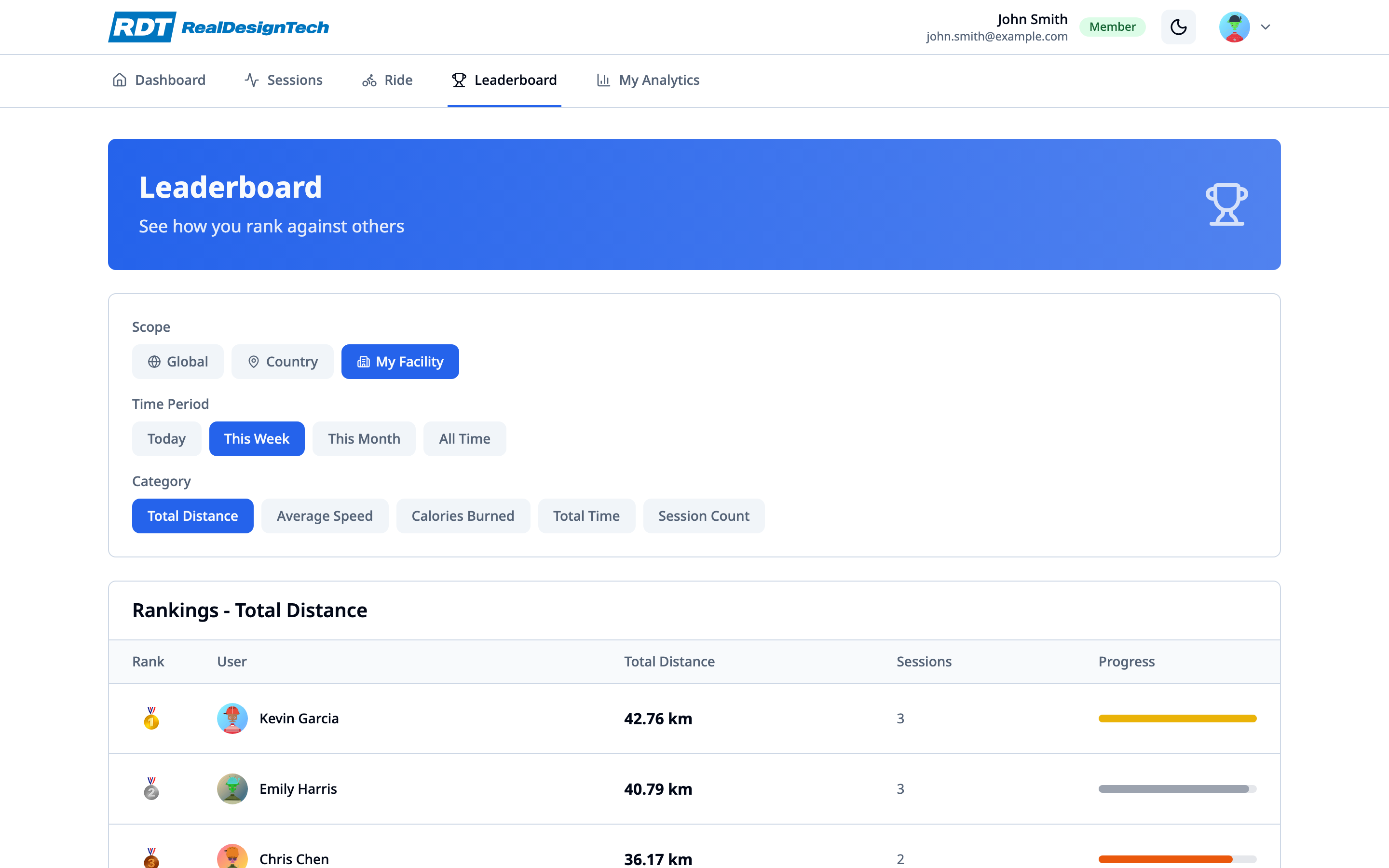Select the Calories Burned category
The image size is (1389, 868).
[x=463, y=515]
